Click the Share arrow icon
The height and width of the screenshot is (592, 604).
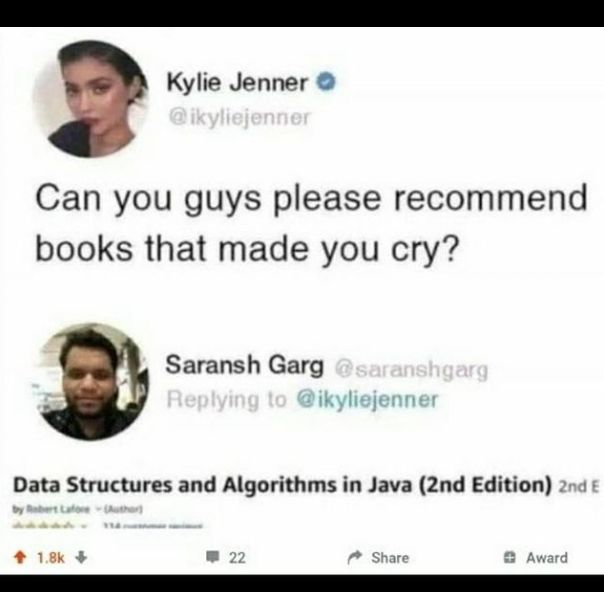tap(354, 557)
